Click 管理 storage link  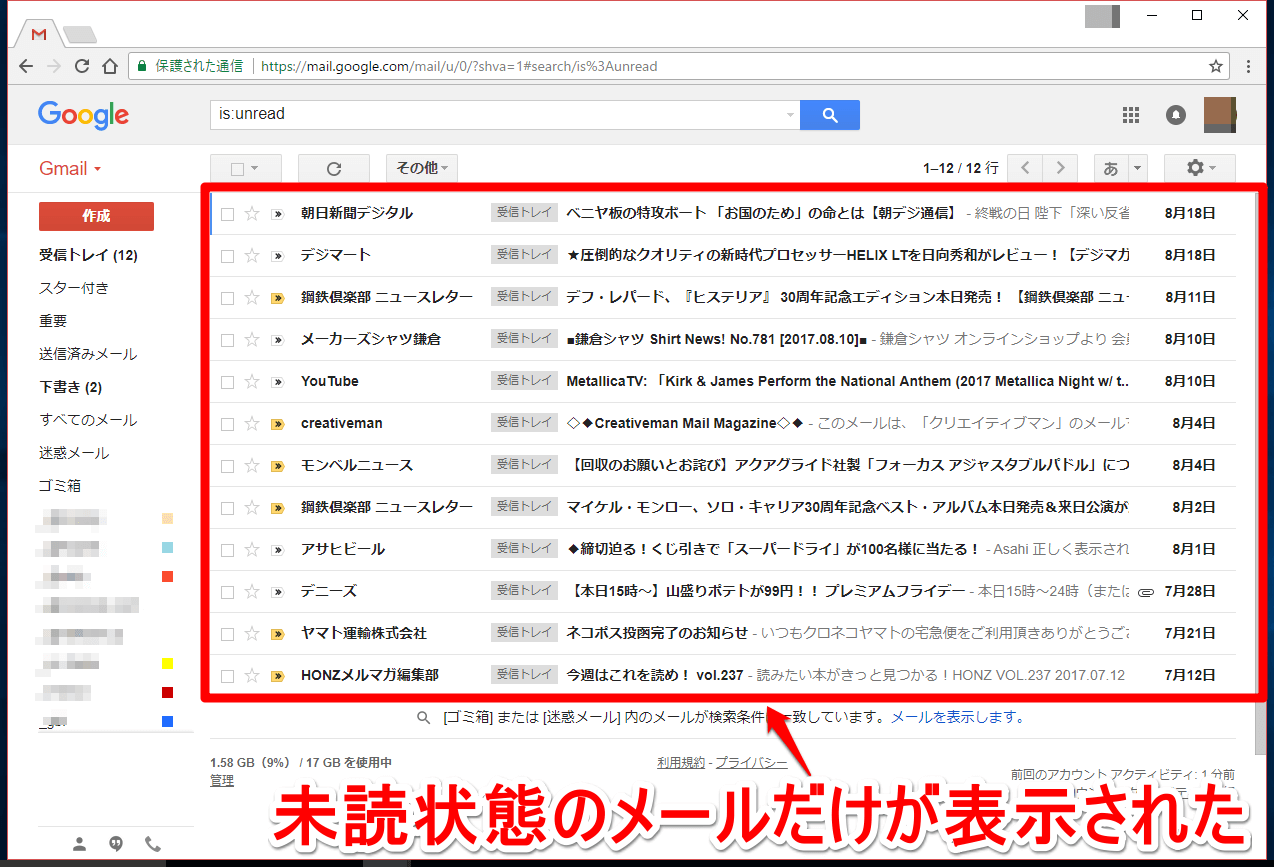coord(222,780)
